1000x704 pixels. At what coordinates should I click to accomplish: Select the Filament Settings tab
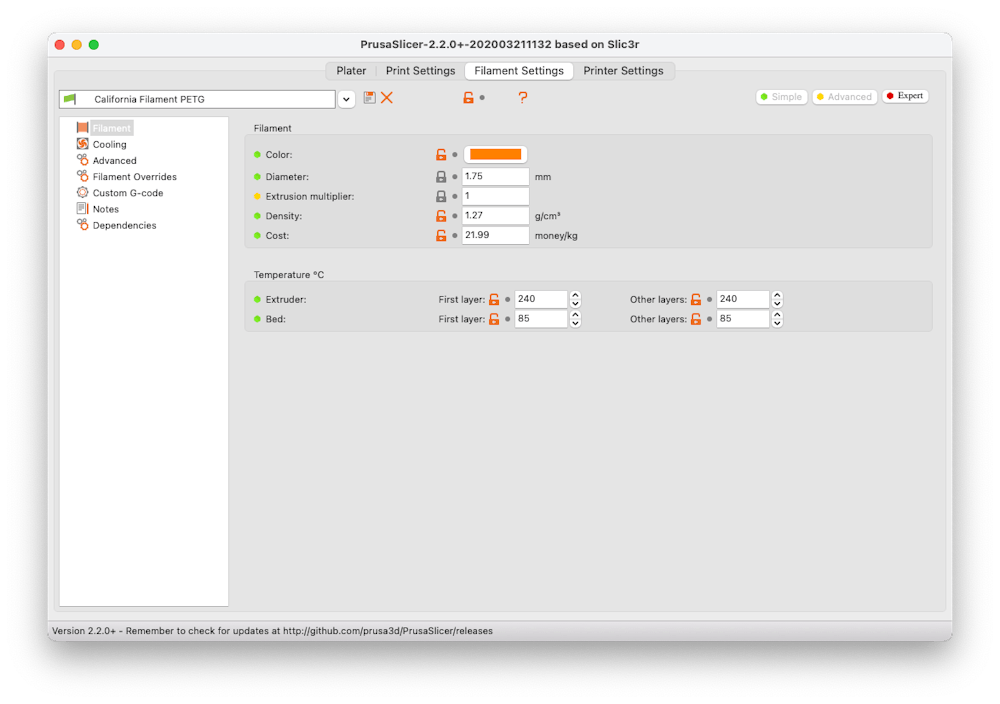pyautogui.click(x=519, y=71)
